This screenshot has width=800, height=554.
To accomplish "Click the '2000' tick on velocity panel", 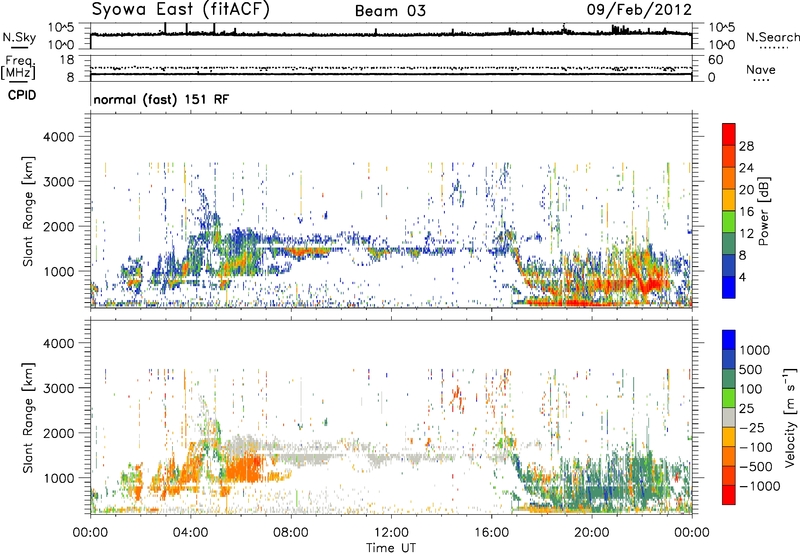I will [59, 433].
